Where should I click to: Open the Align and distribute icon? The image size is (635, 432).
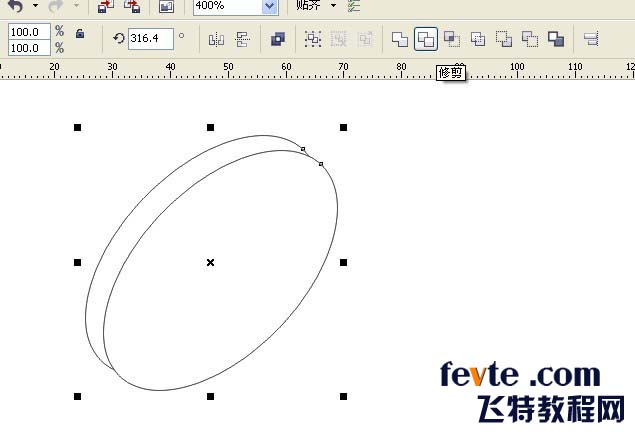[591, 39]
